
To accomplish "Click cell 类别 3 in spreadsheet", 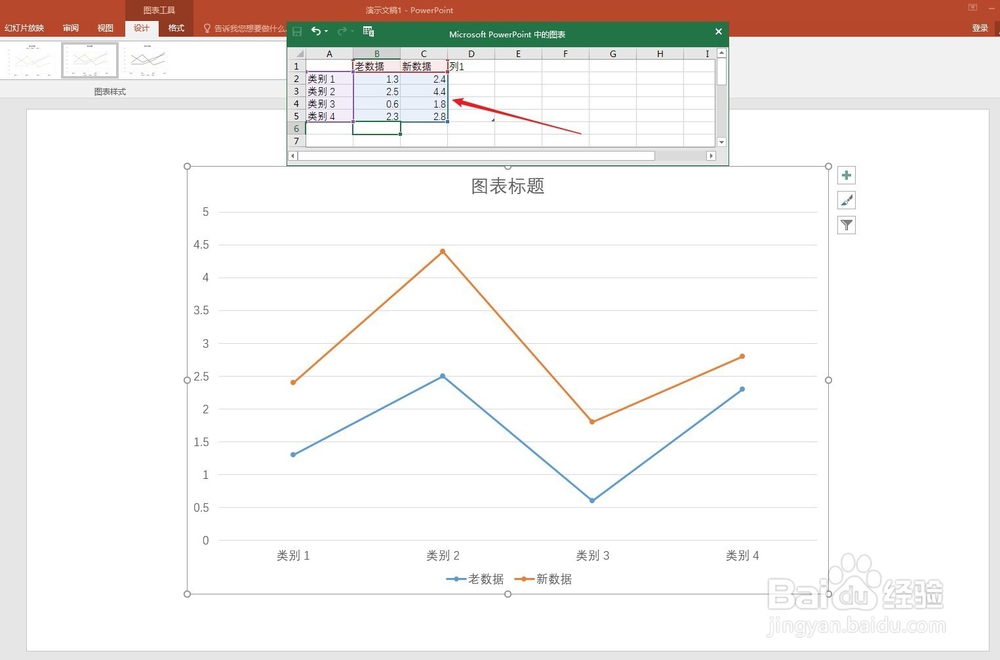I will tap(329, 104).
